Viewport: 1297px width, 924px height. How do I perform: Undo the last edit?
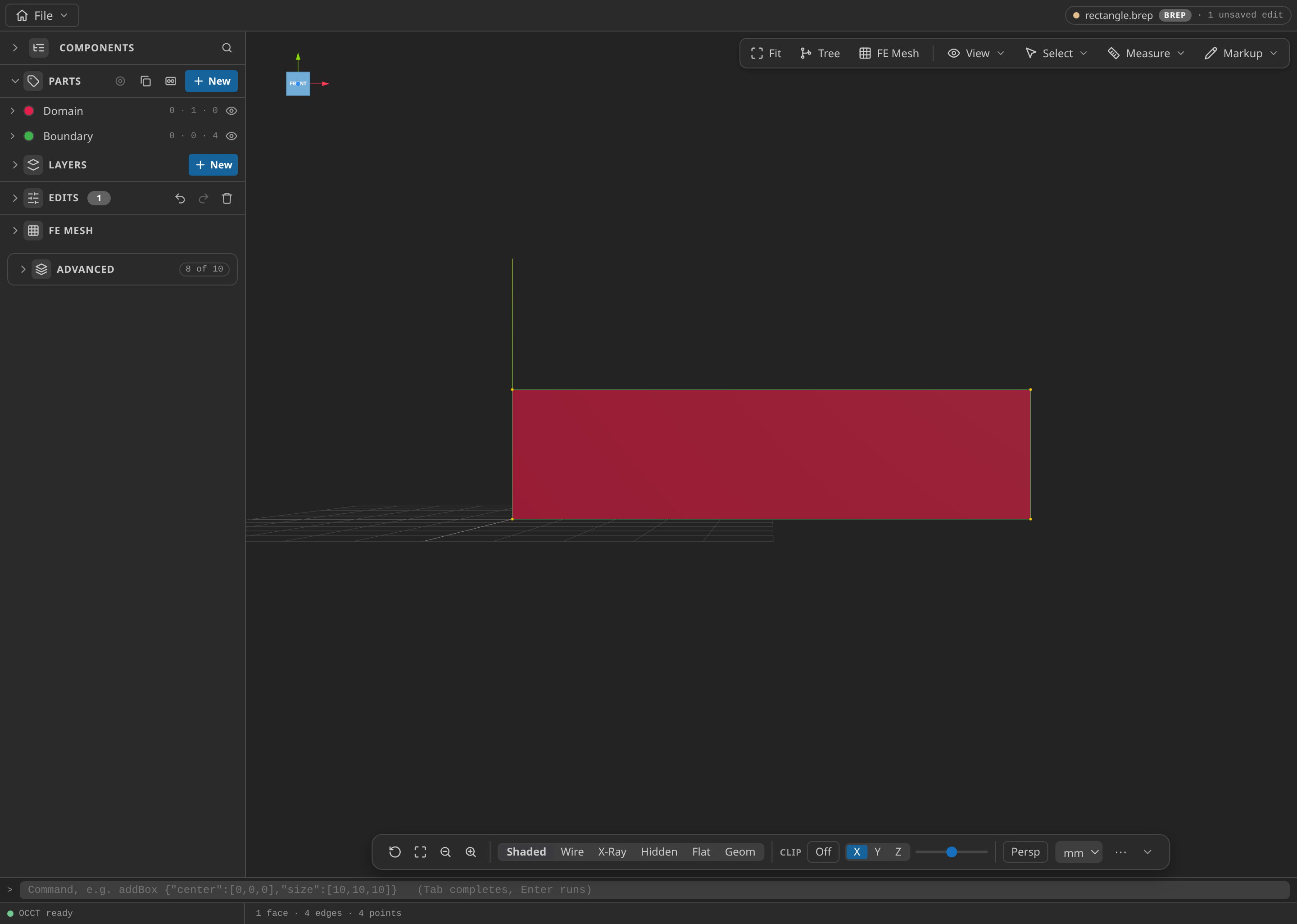tap(180, 198)
